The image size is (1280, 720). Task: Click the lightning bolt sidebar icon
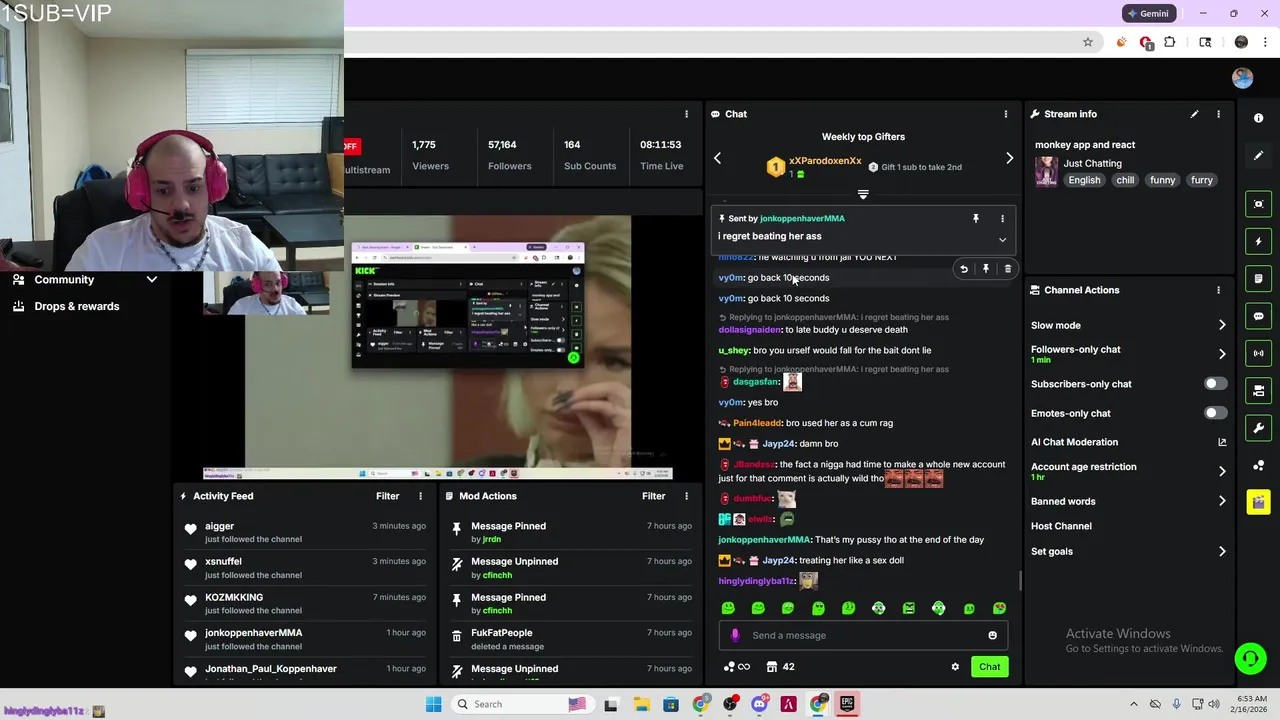point(1258,241)
